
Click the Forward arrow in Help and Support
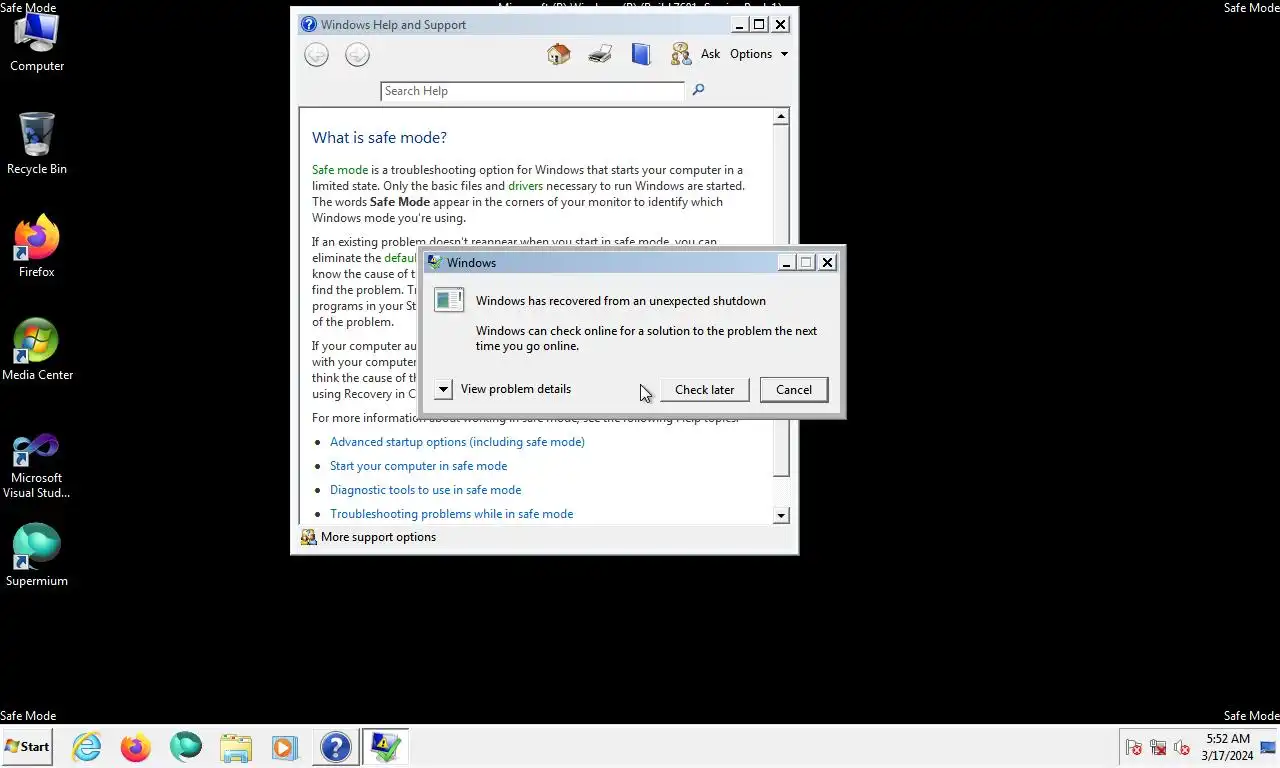pyautogui.click(x=357, y=55)
